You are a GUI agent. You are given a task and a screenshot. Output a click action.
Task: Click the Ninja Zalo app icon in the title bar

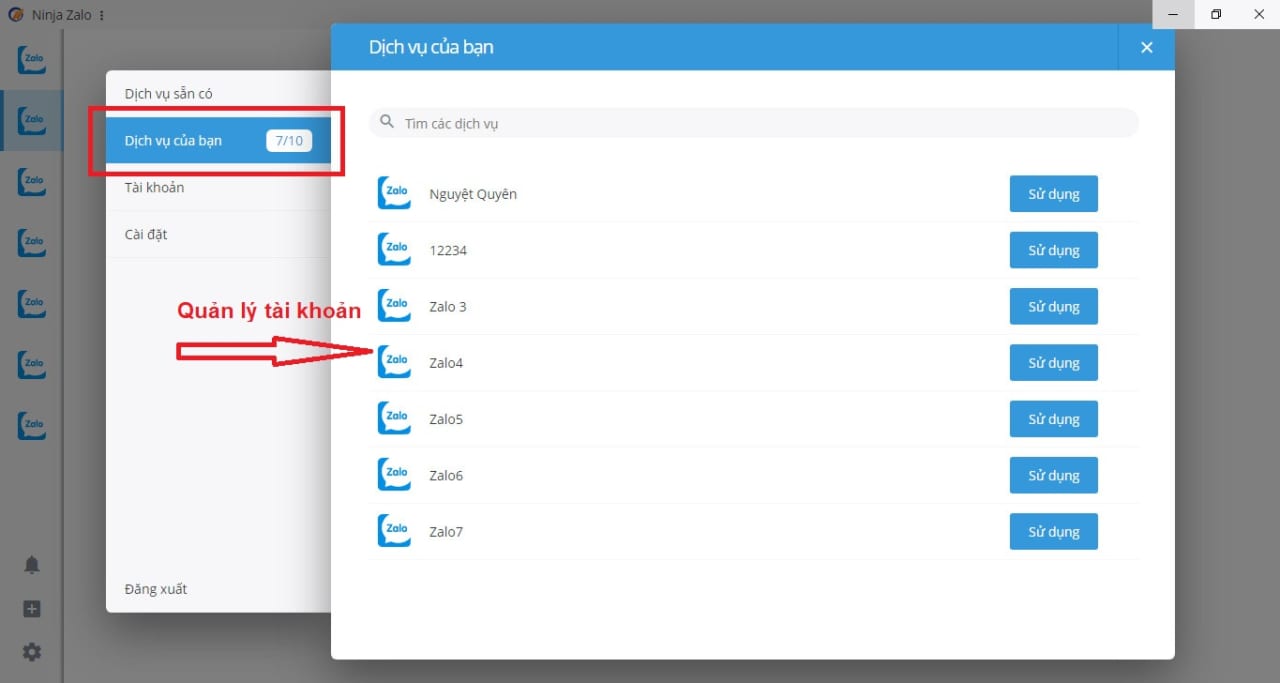pos(15,15)
